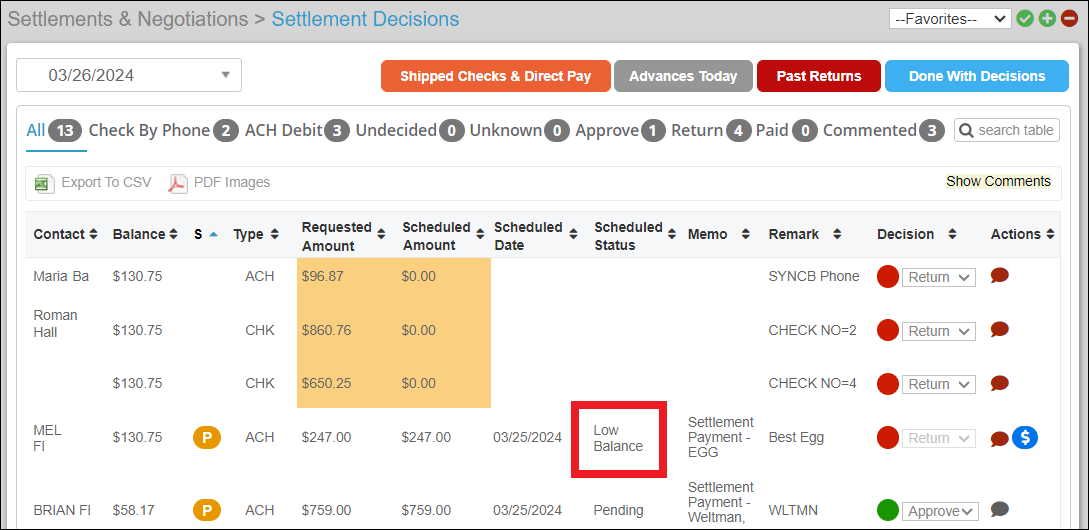This screenshot has width=1089, height=530.
Task: Sort by S column arrow
Action: click(x=214, y=235)
